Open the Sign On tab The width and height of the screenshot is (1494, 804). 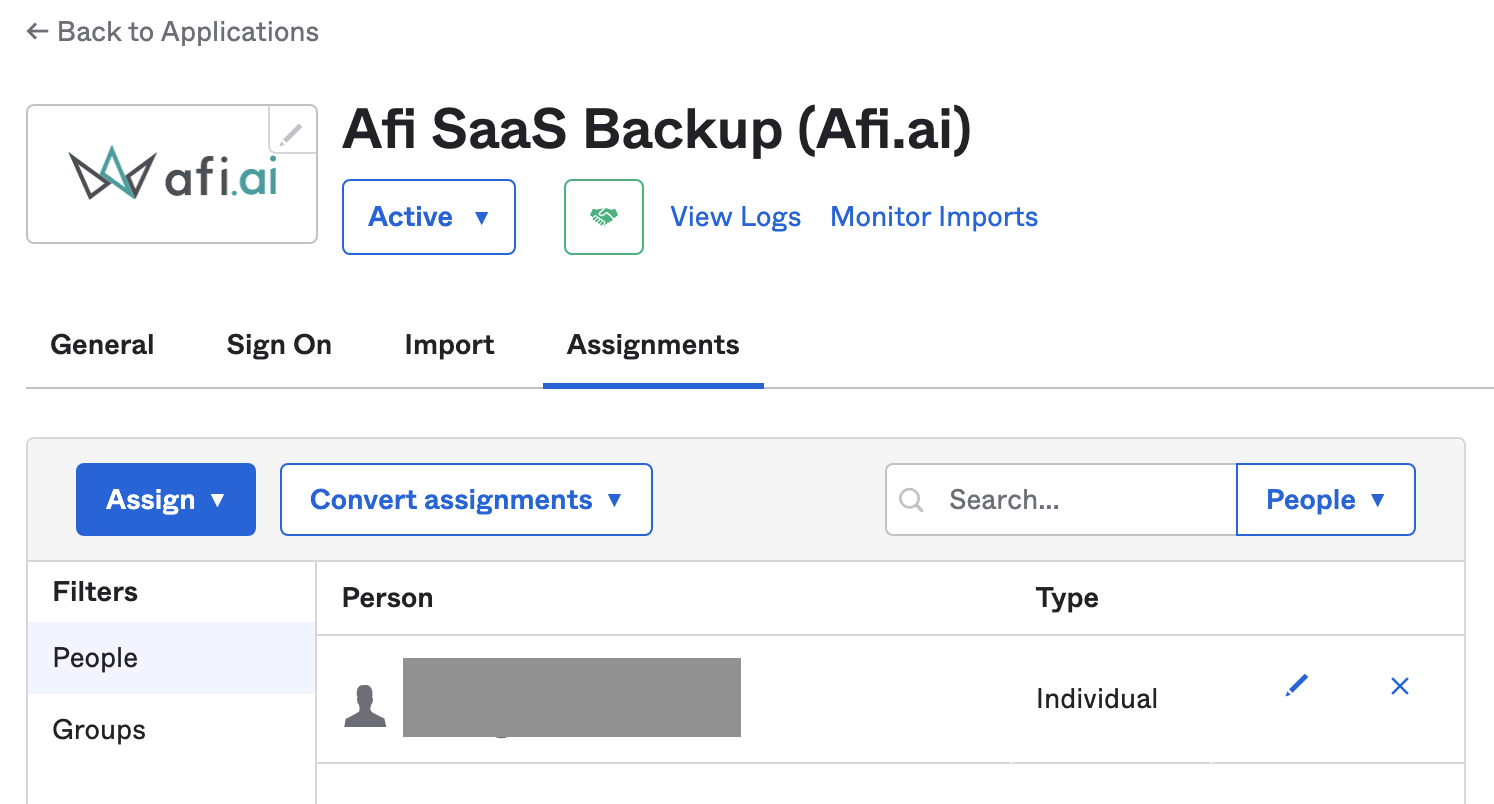click(x=279, y=345)
